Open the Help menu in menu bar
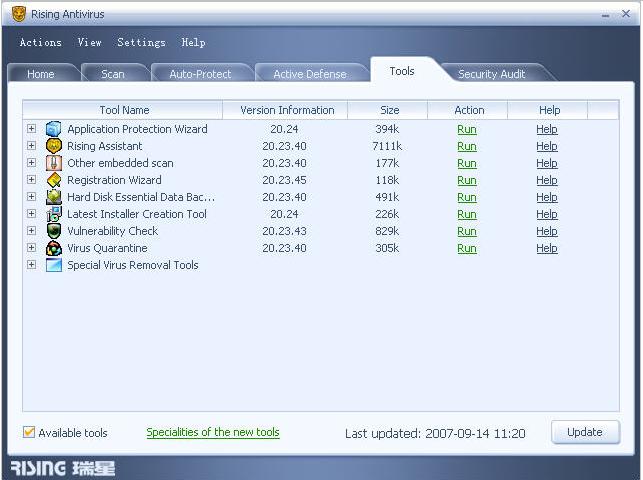643x480 pixels. 194,42
